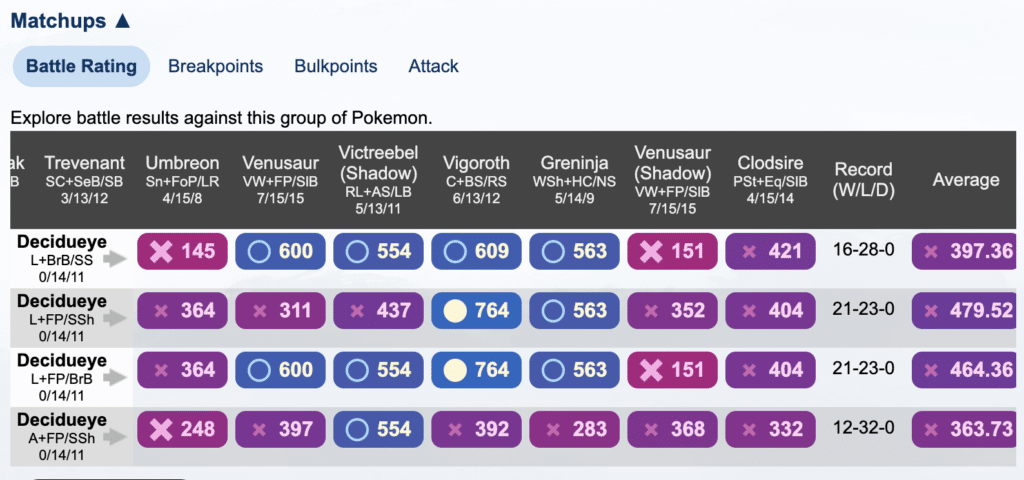Select the Attack tab
This screenshot has width=1024, height=480.
[x=434, y=66]
